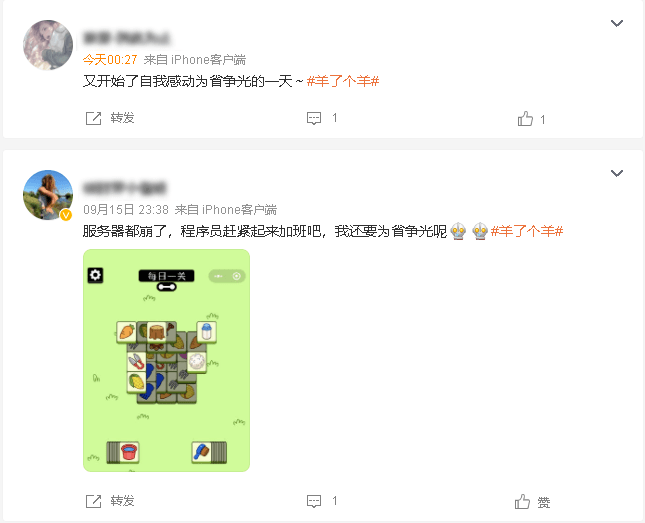645x523 pixels.
Task: Open the #羊了个羊# hashtag in second post
Action: point(527,231)
